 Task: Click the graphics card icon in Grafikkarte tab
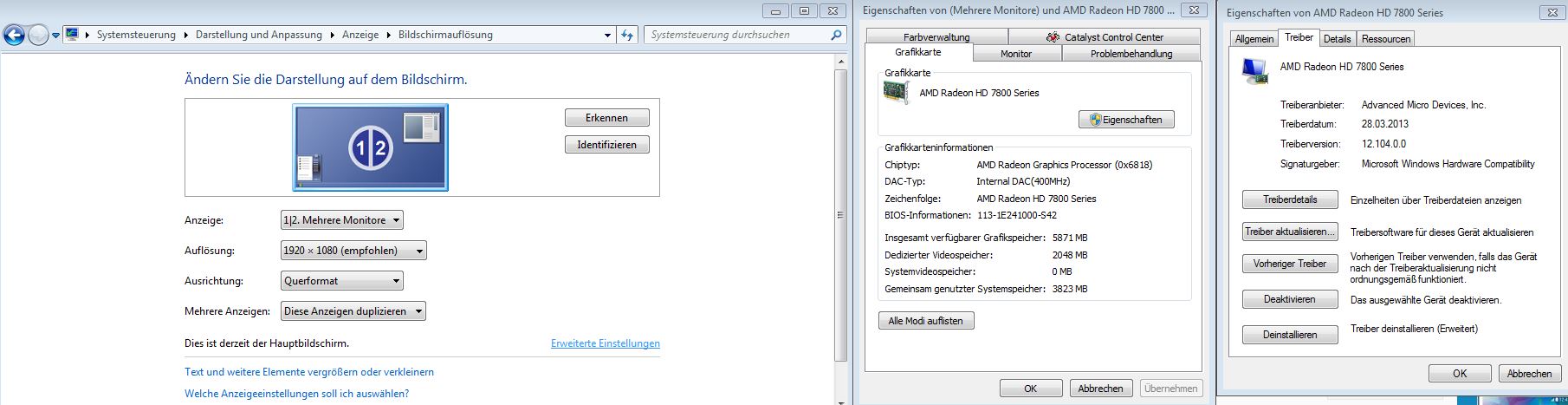(x=897, y=93)
